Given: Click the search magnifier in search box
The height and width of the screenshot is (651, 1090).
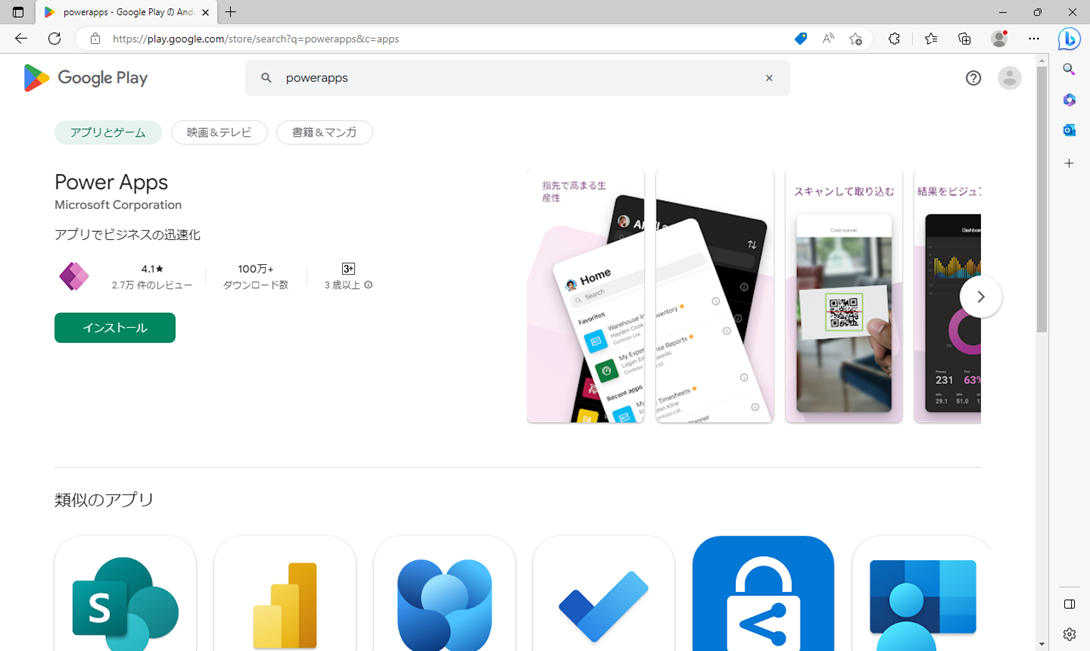Looking at the screenshot, I should (266, 78).
